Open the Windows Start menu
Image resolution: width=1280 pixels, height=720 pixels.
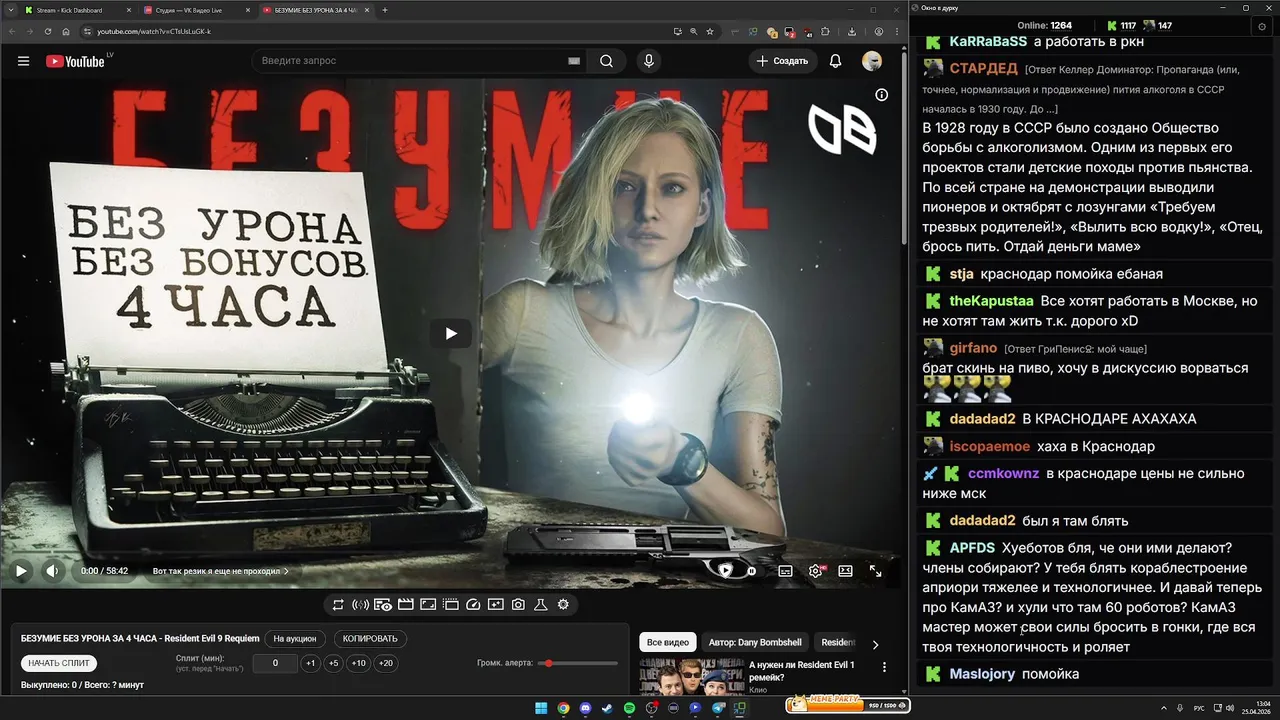click(541, 708)
